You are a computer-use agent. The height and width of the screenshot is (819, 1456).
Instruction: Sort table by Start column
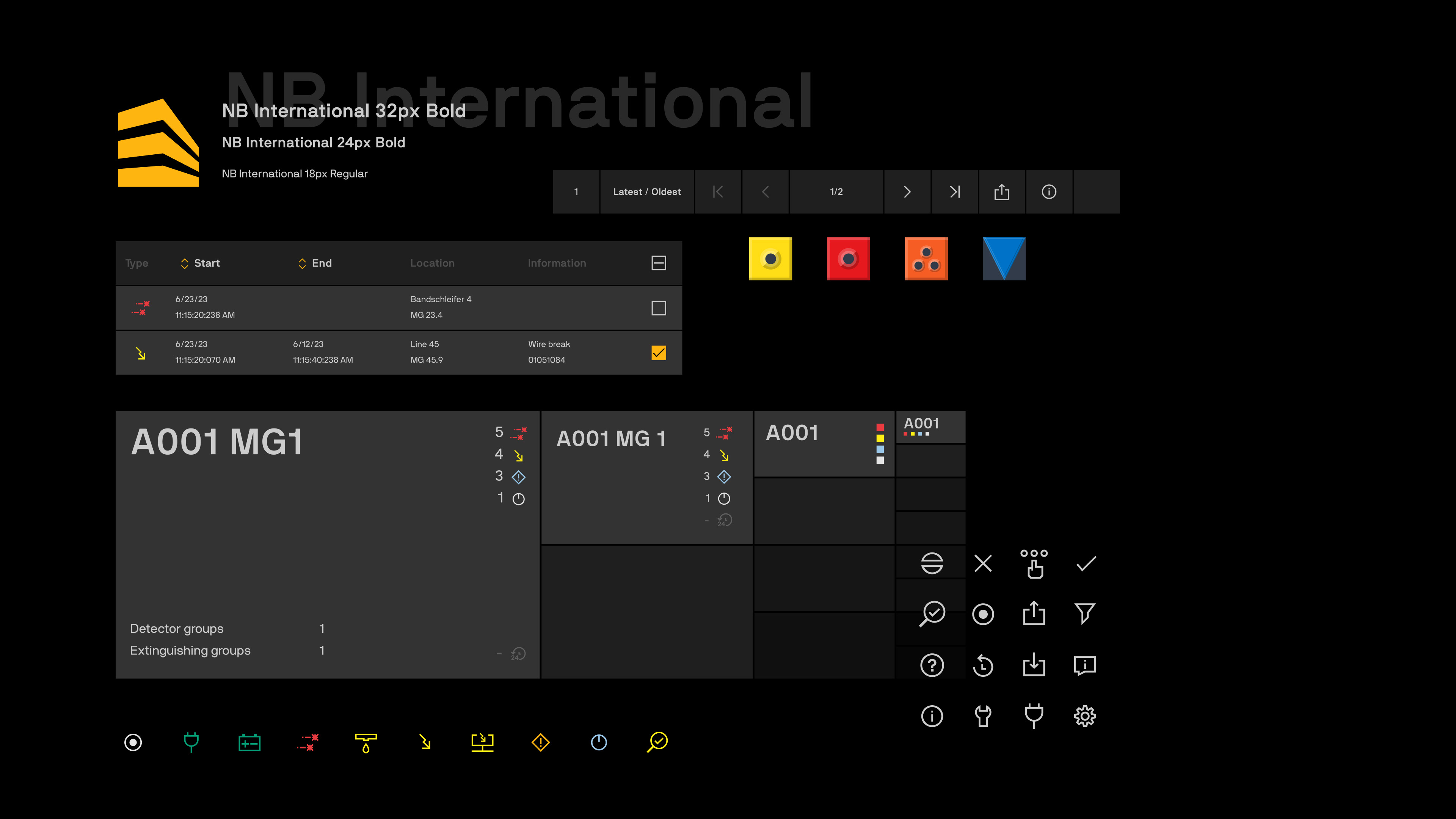tap(200, 263)
